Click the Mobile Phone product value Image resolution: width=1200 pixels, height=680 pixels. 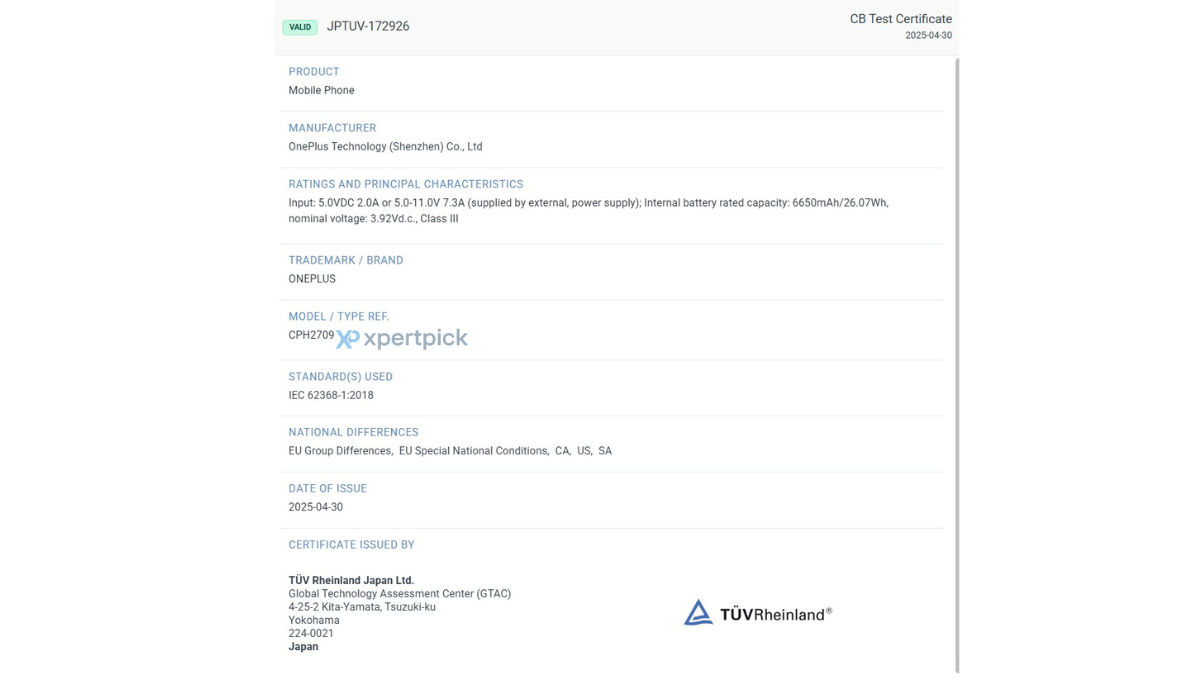pyautogui.click(x=321, y=90)
